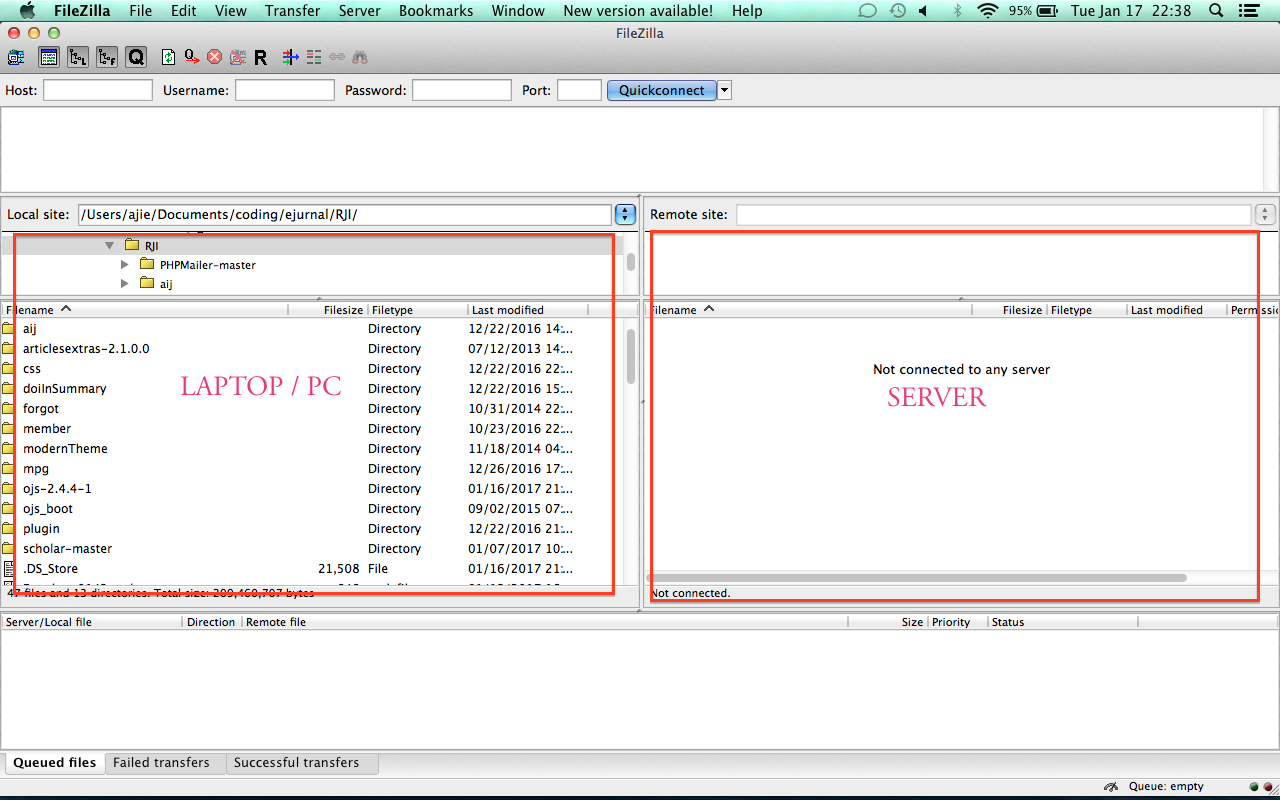The height and width of the screenshot is (800, 1280).
Task: Click the Host input field
Action: 98,90
